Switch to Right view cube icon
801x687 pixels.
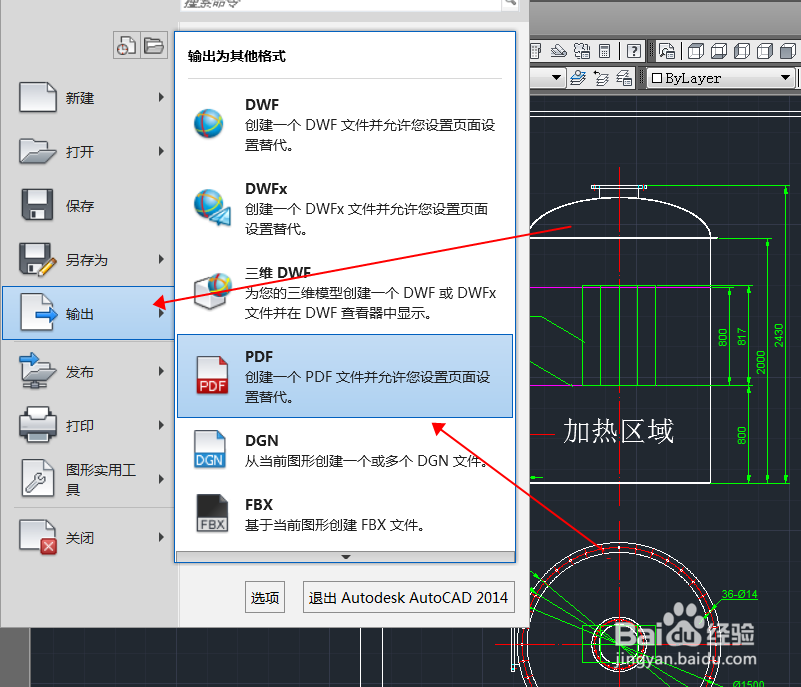click(764, 51)
